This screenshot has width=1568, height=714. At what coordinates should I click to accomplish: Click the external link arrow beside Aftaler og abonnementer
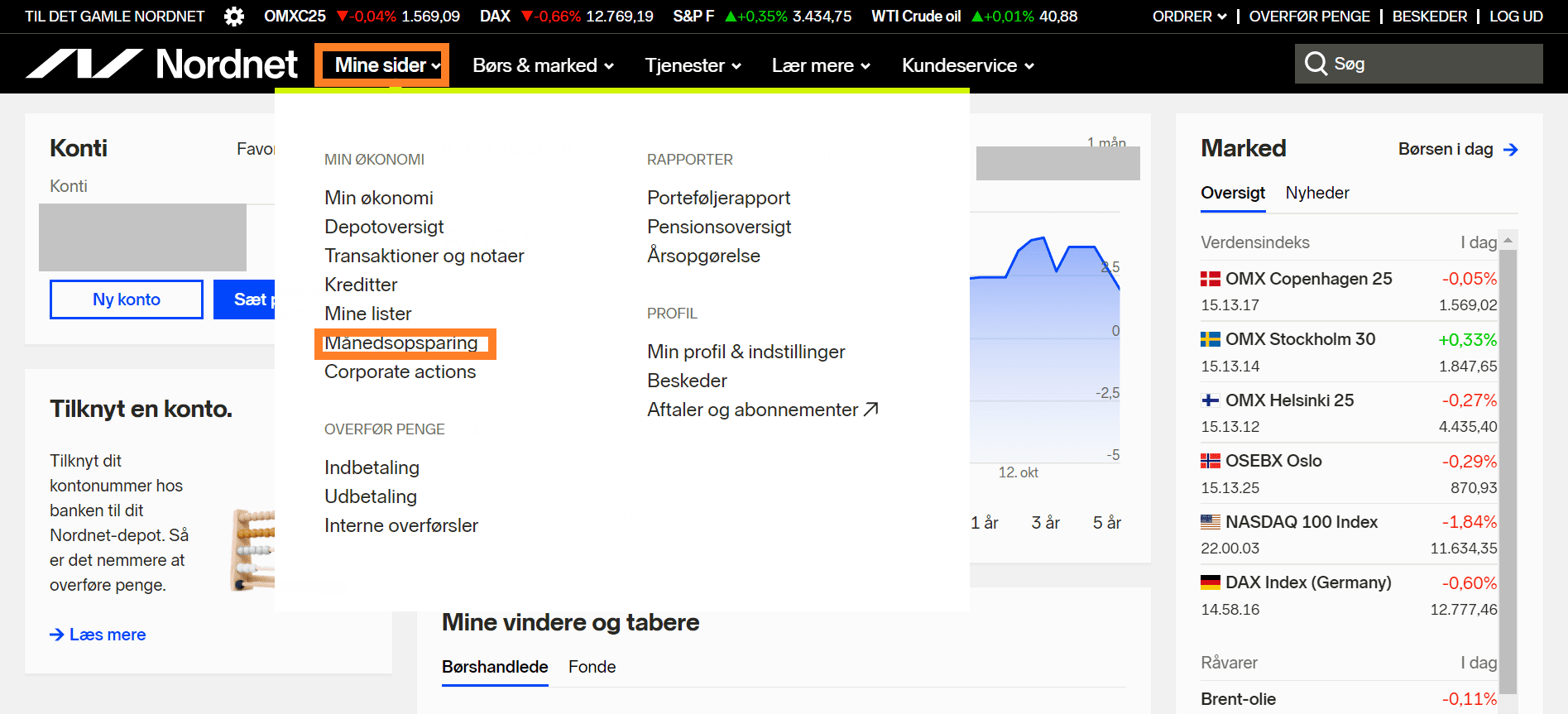click(x=870, y=410)
